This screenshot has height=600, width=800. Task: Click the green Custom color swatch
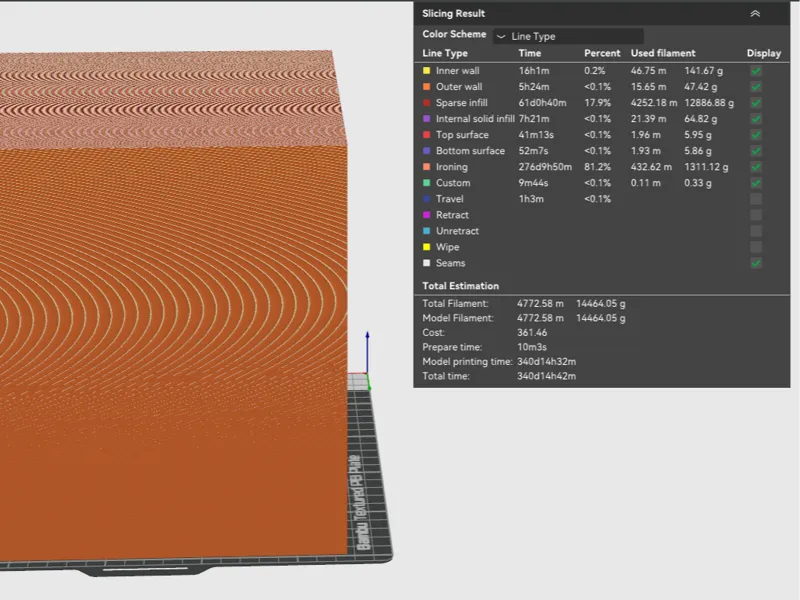[x=427, y=183]
